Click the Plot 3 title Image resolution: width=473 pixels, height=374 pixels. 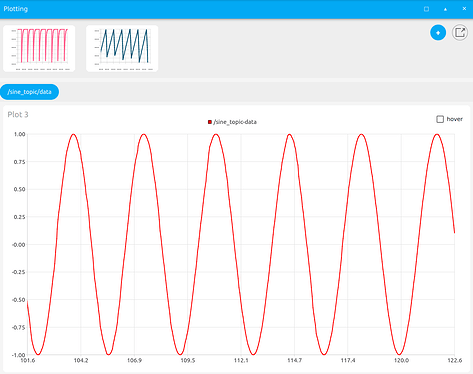click(x=18, y=115)
